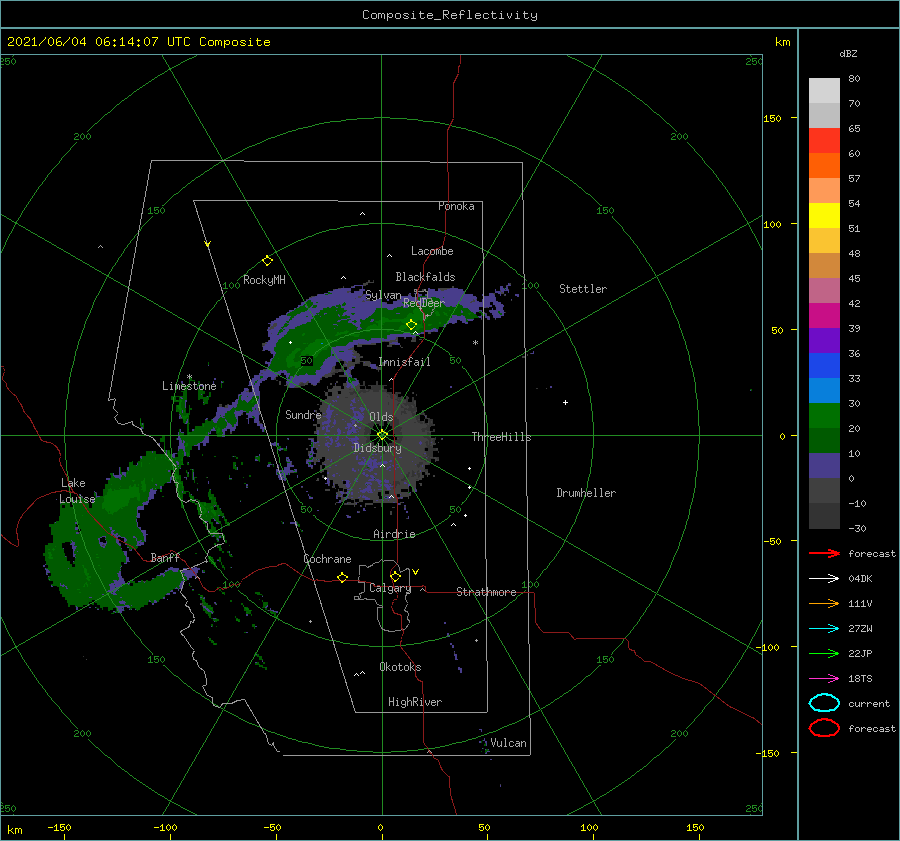The height and width of the screenshot is (841, 900).
Task: Click the white 04DK arrow icon
Action: pyautogui.click(x=824, y=579)
